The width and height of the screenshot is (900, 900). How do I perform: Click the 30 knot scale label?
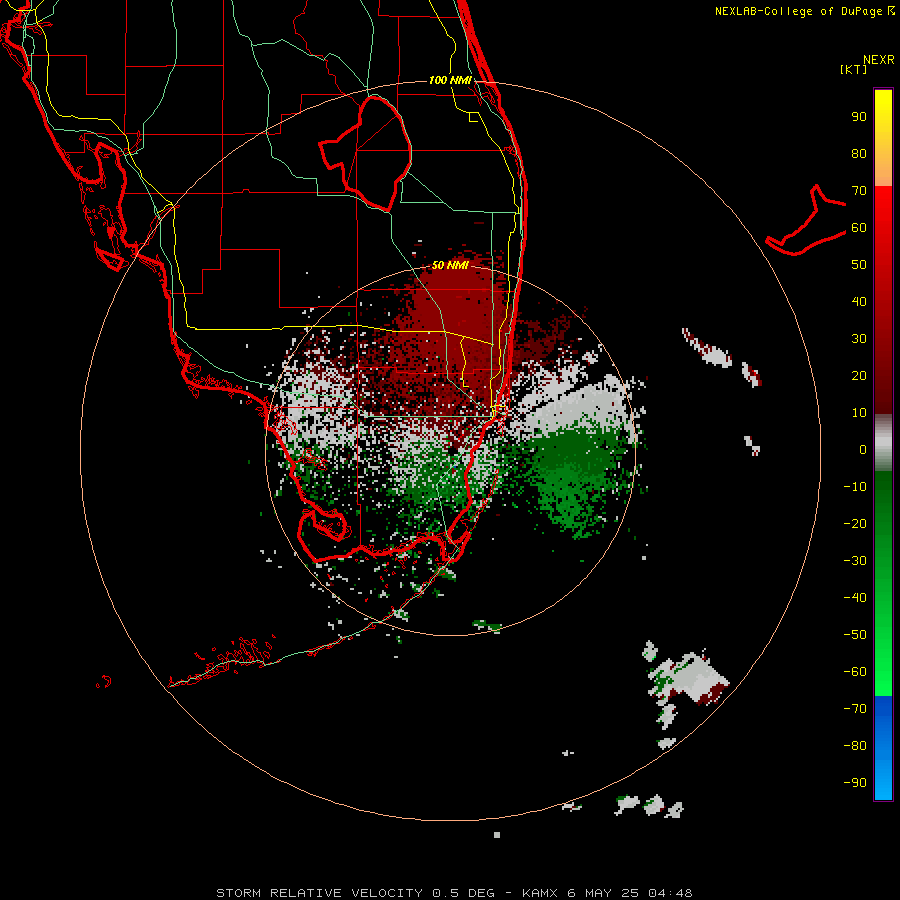tap(859, 339)
